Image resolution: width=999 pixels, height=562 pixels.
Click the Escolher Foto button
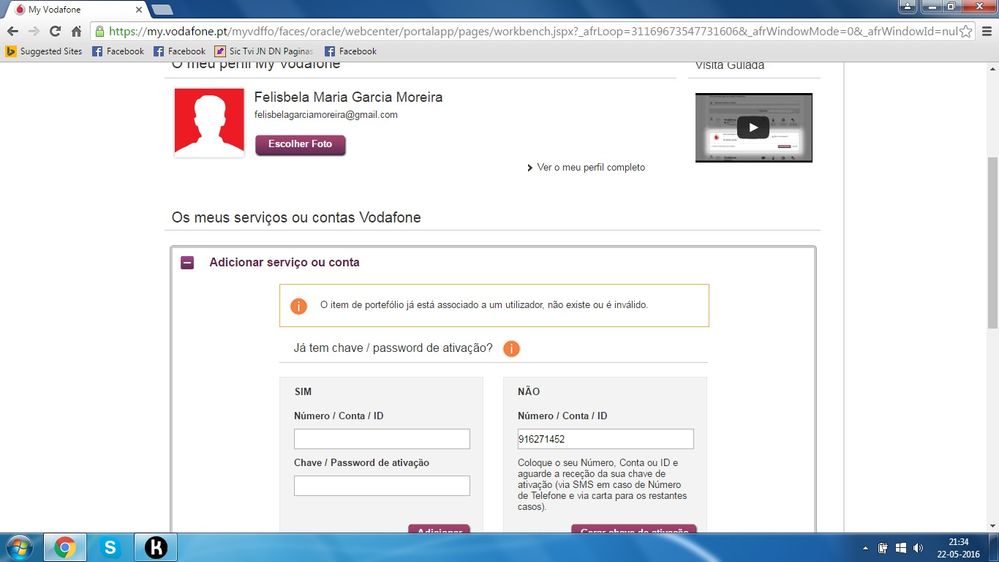point(300,145)
